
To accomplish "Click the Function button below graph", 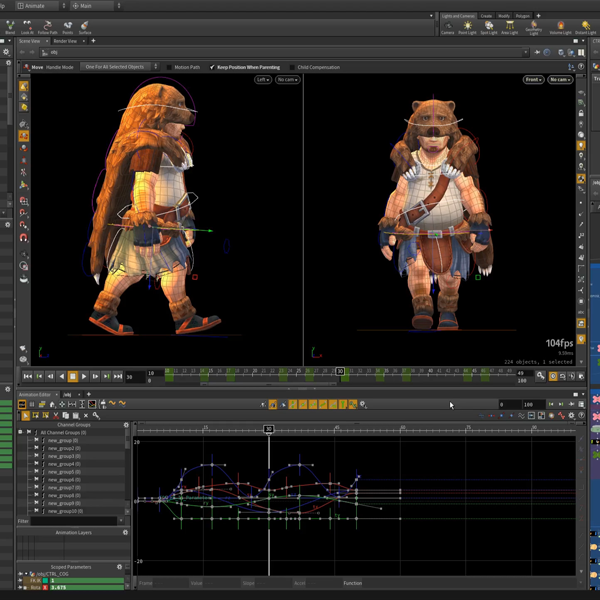I will click(352, 583).
